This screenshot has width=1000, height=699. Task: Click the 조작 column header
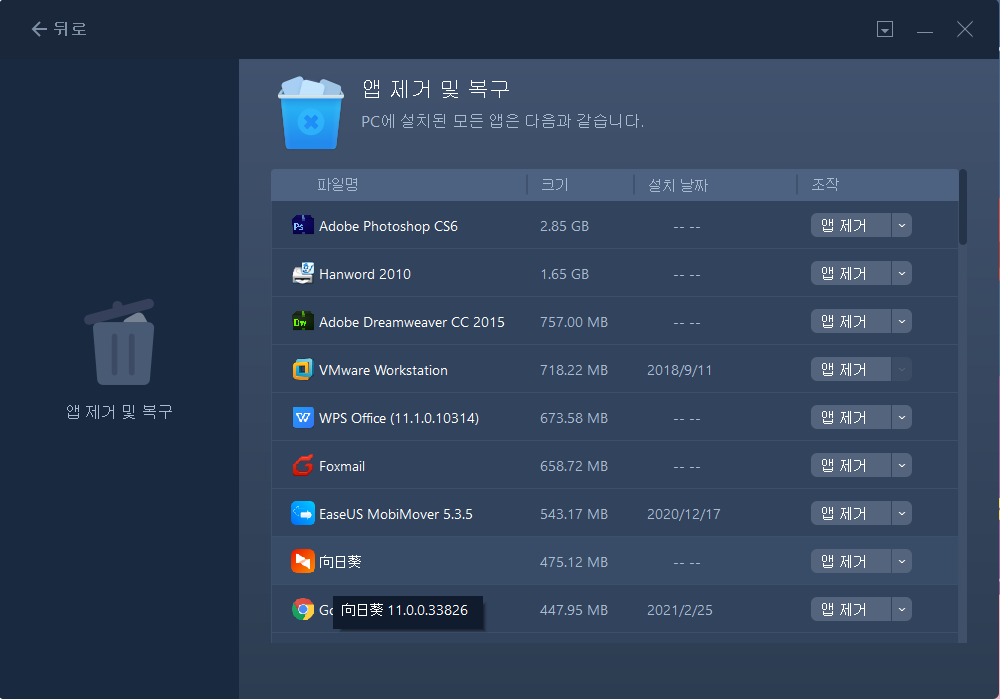point(825,185)
